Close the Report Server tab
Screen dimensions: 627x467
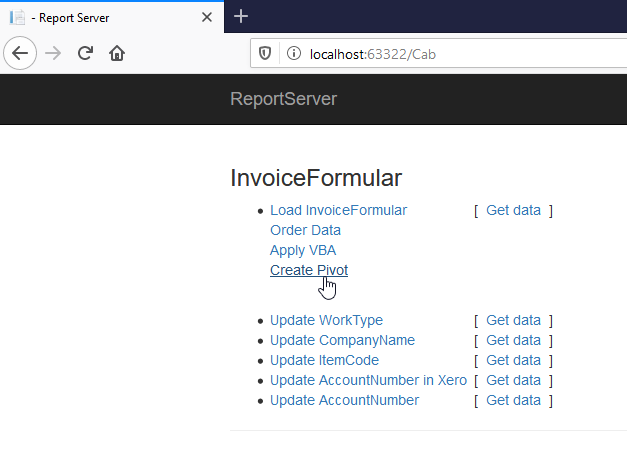[207, 17]
